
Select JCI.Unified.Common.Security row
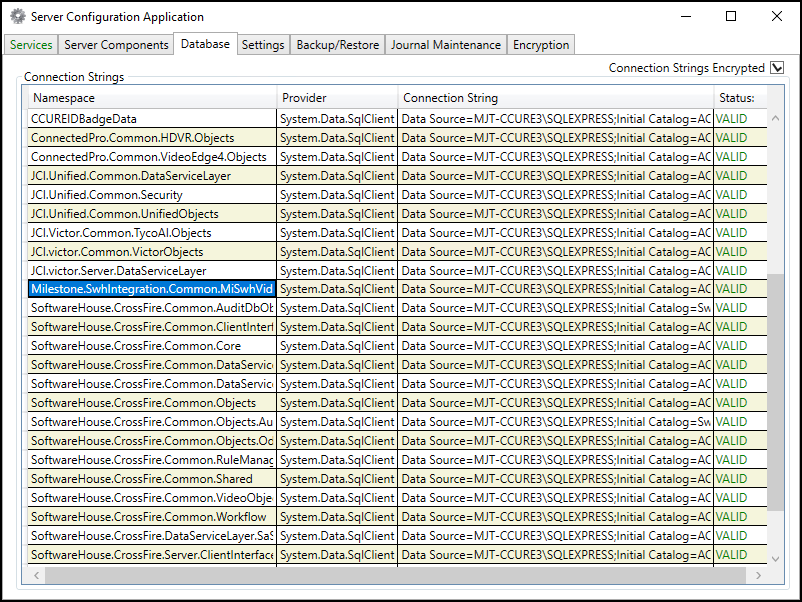tap(150, 195)
